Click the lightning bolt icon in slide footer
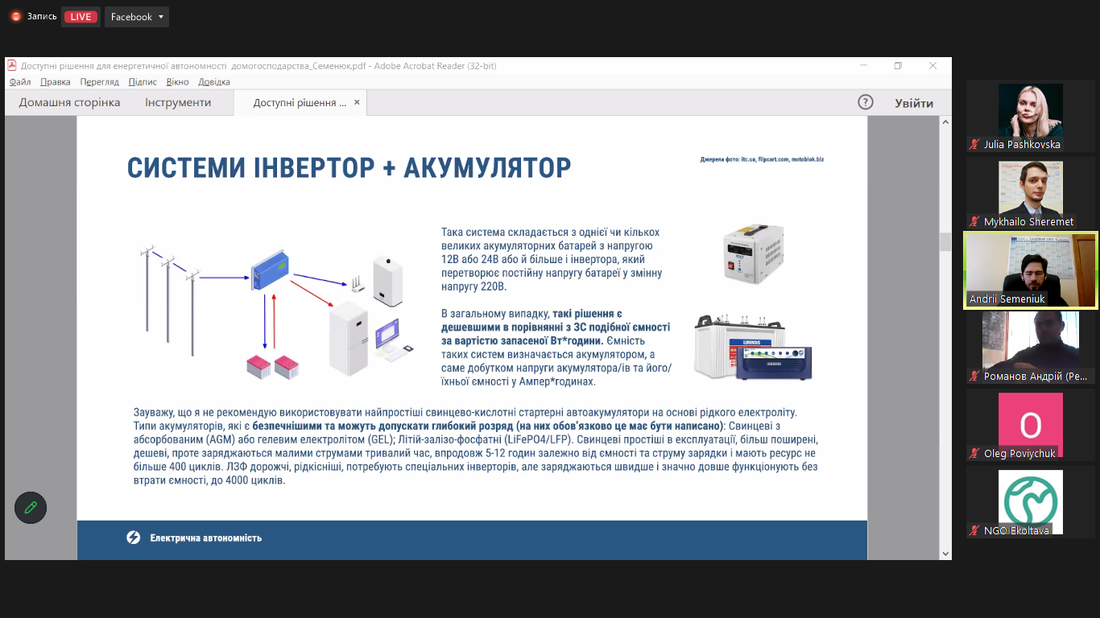The height and width of the screenshot is (618, 1100). point(133,537)
